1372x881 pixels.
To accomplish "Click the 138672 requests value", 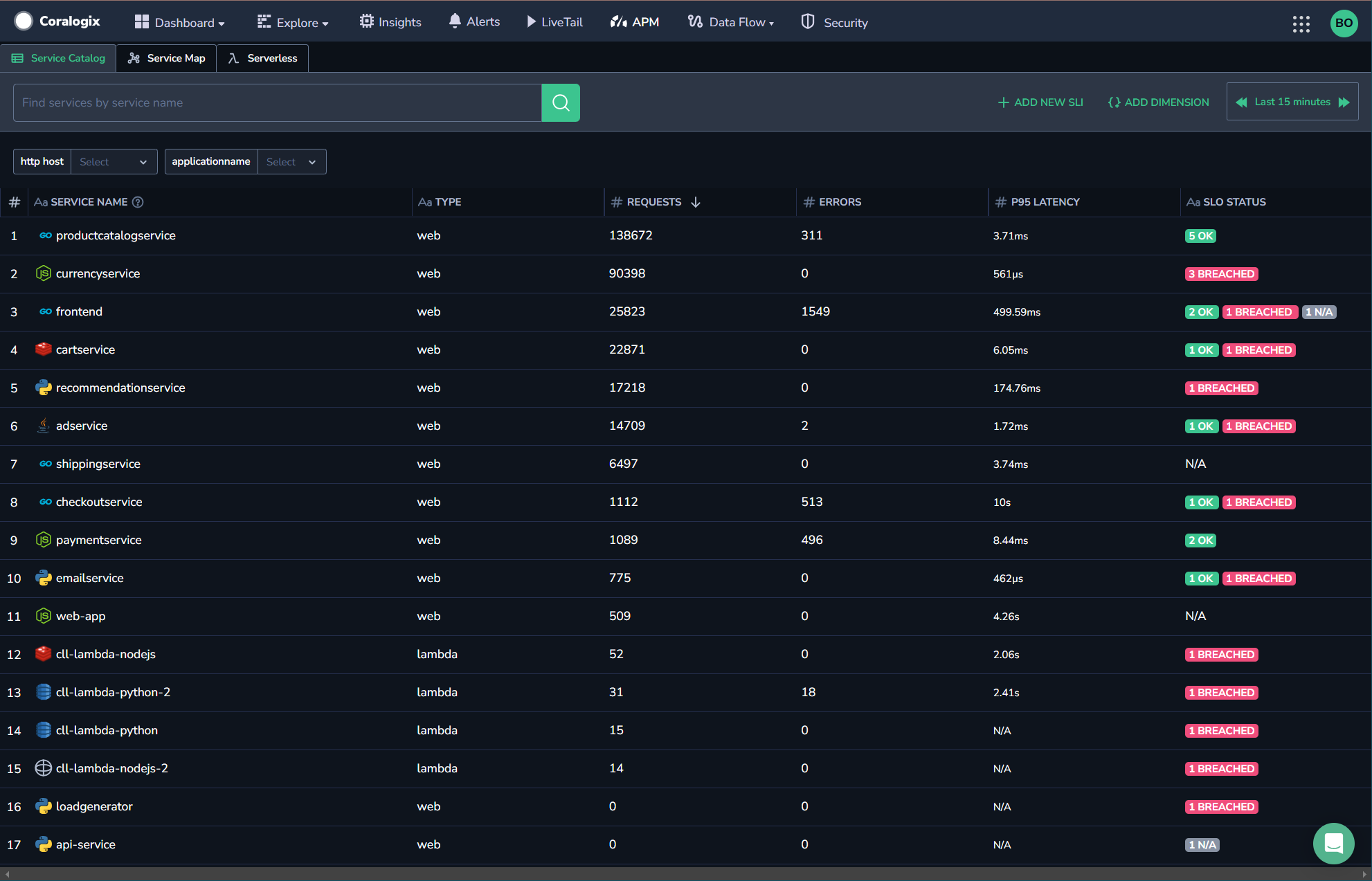I will (631, 235).
